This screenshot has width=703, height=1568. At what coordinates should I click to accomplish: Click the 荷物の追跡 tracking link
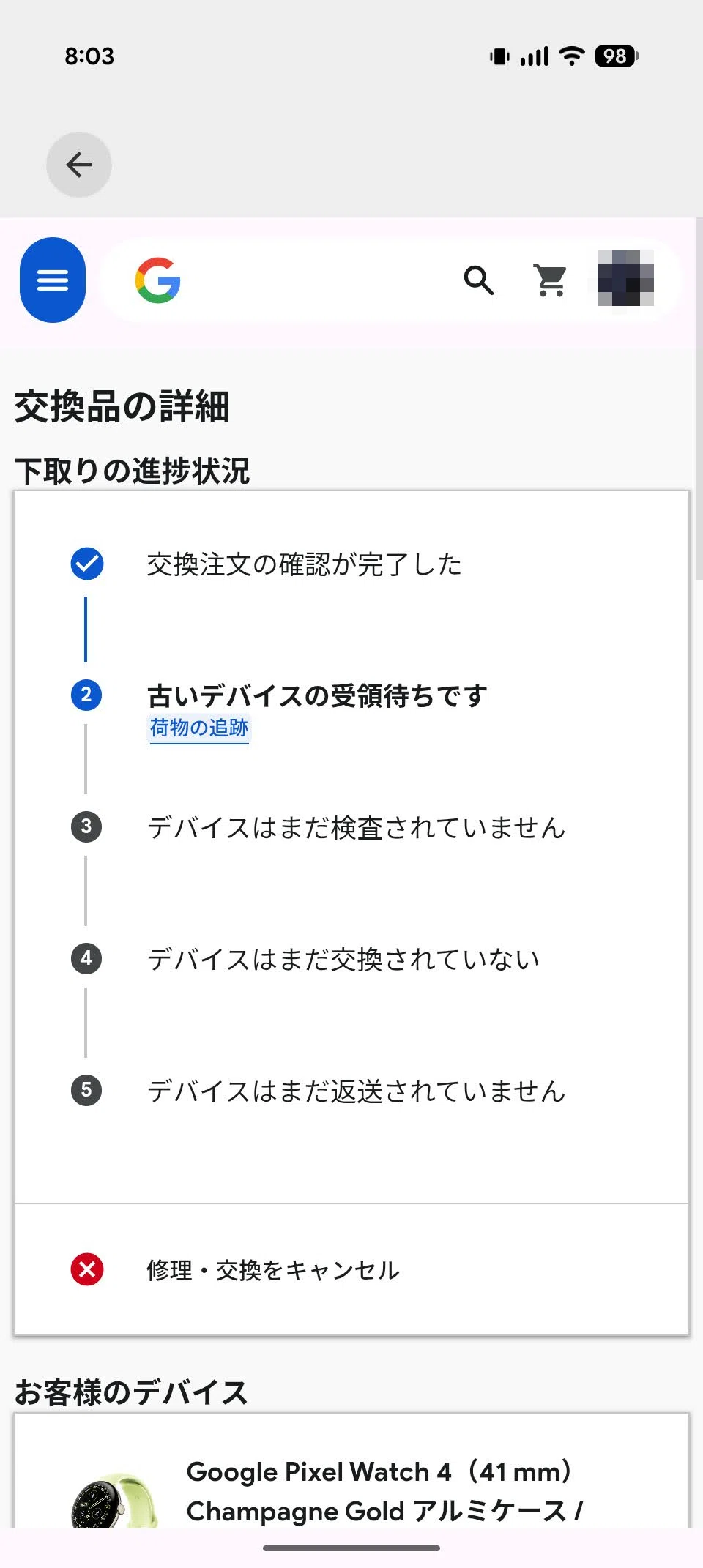coord(199,728)
